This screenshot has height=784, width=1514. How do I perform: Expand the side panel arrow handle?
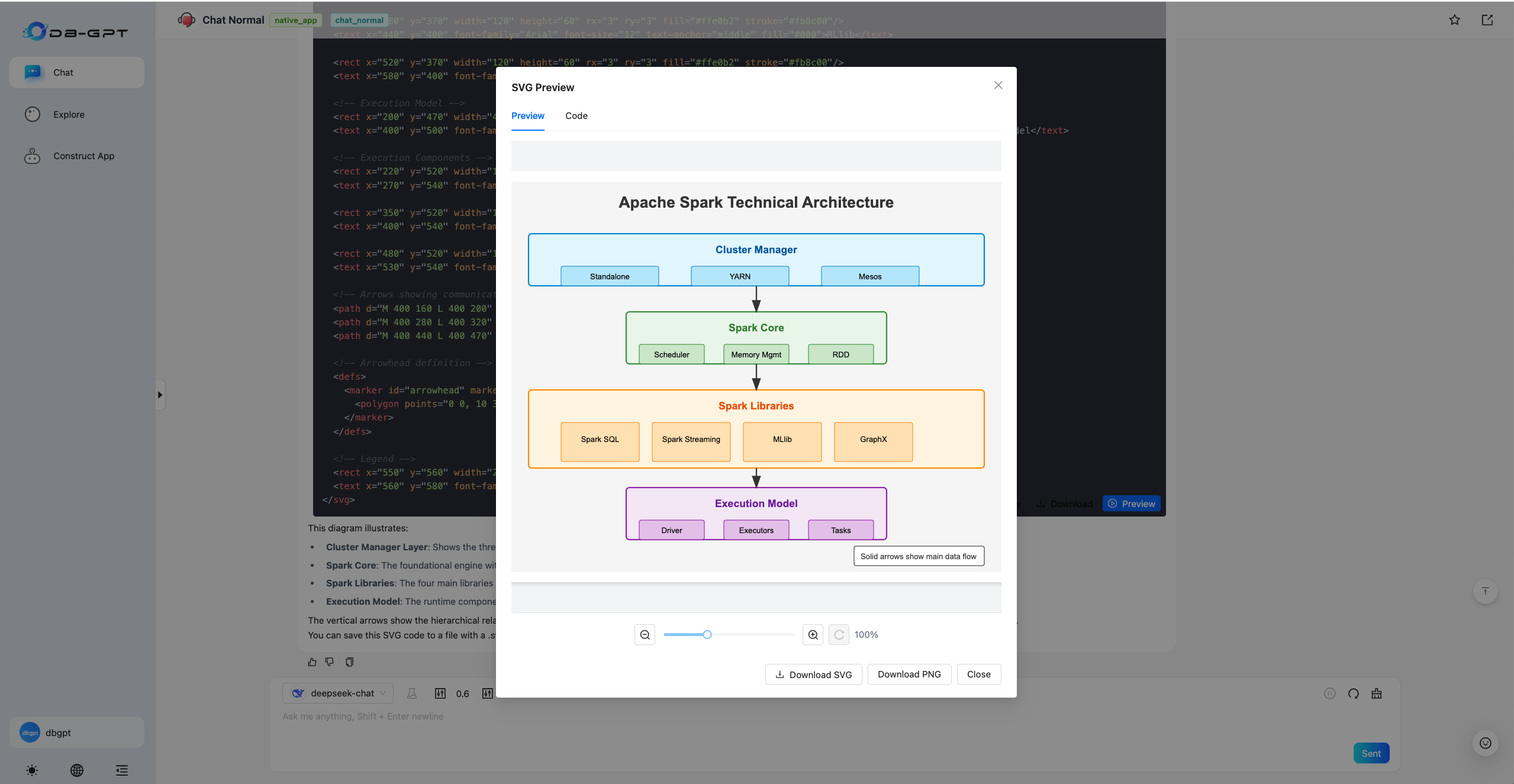pyautogui.click(x=160, y=395)
